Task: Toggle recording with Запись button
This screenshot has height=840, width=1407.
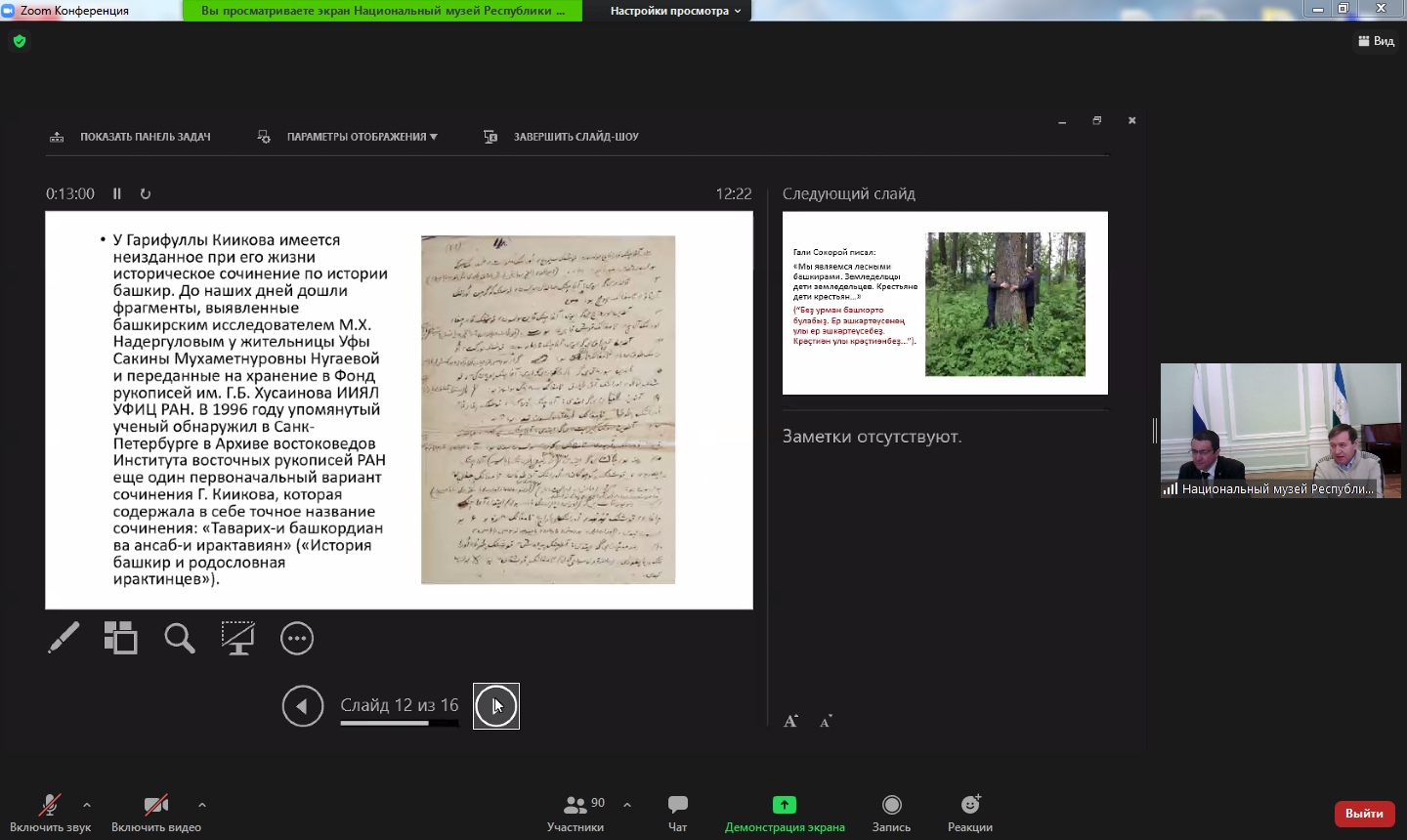Action: (891, 813)
